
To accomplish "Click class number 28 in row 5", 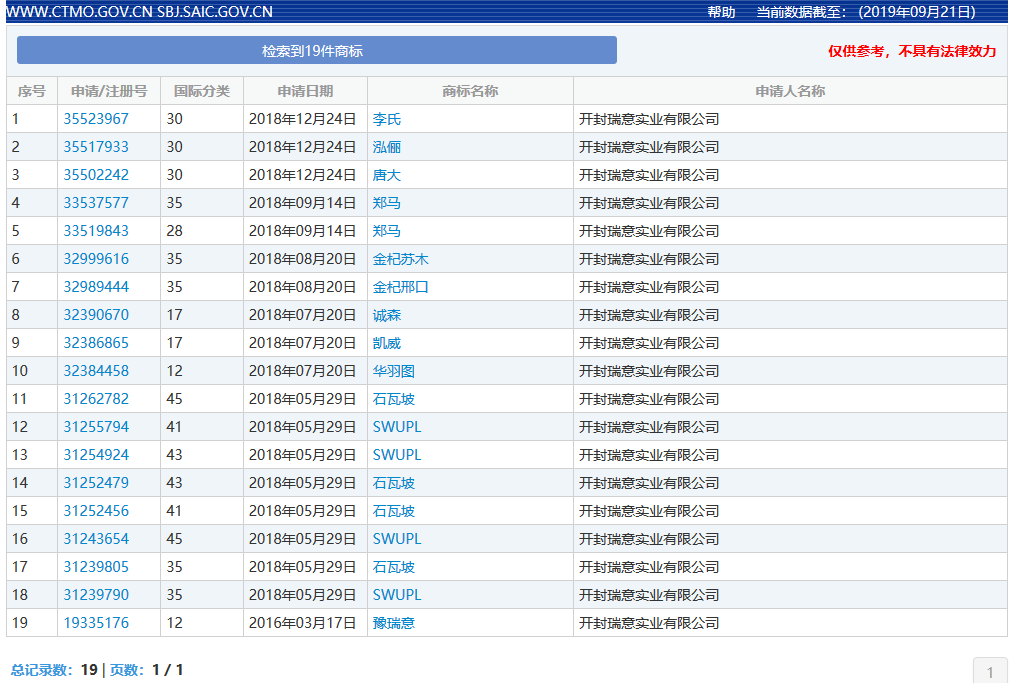I will (175, 231).
